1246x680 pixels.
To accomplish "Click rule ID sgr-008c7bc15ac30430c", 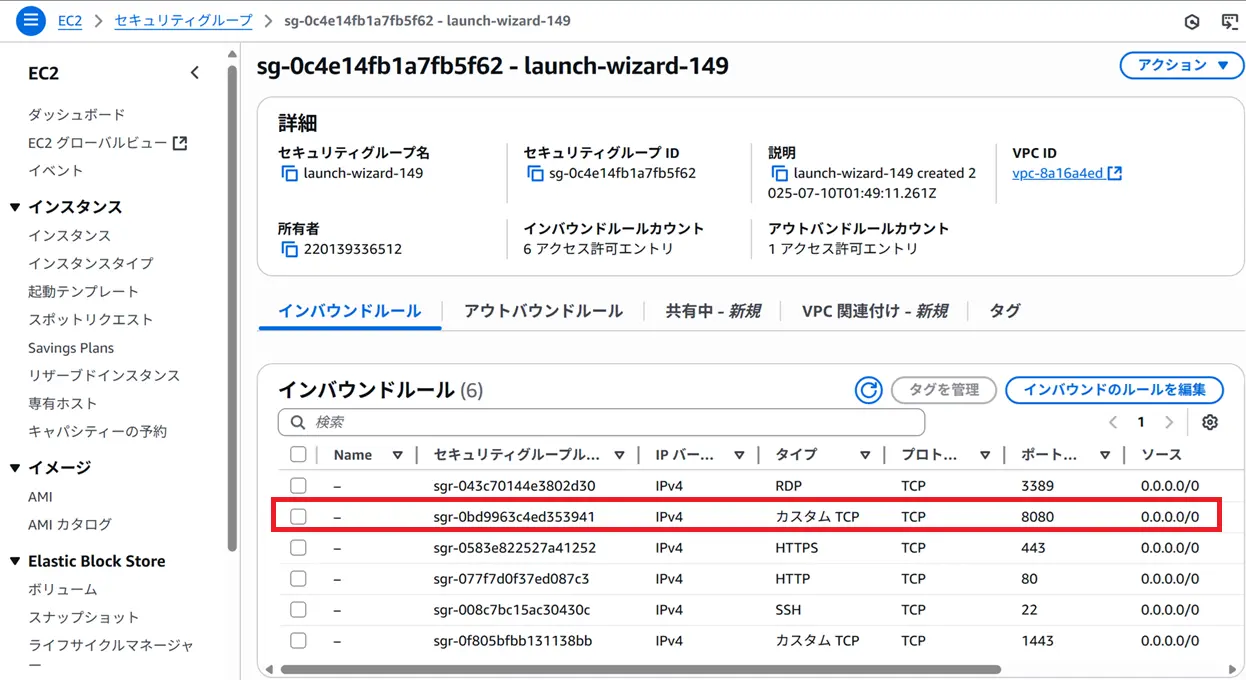I will (x=512, y=610).
